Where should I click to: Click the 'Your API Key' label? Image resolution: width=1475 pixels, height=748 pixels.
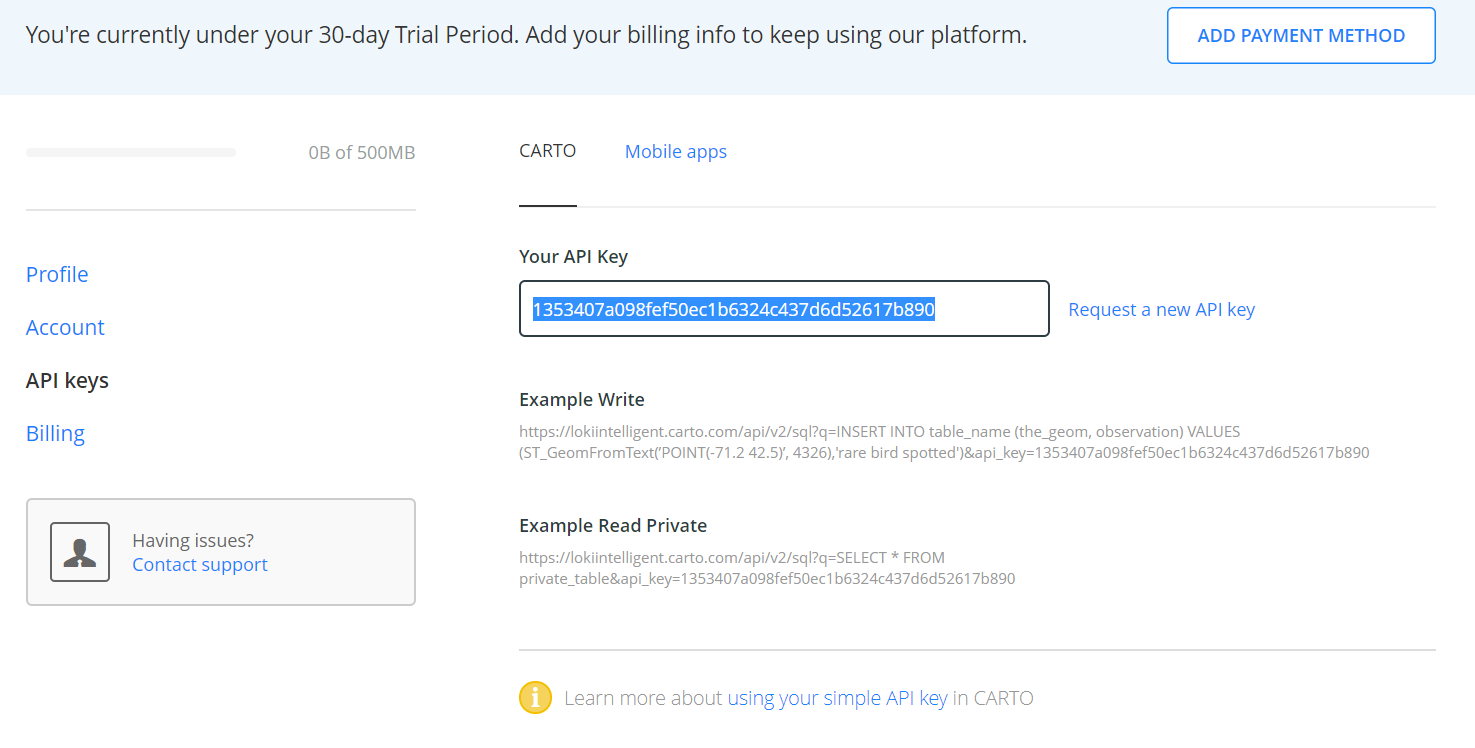click(573, 256)
